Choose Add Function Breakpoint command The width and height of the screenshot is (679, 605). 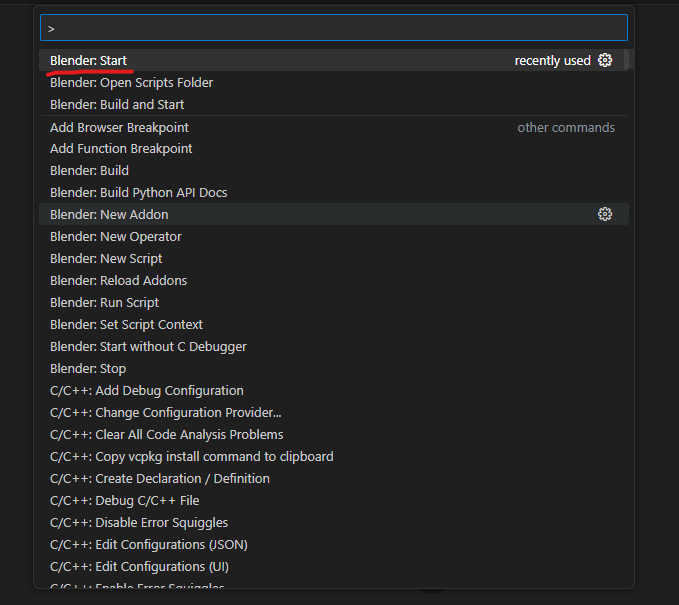(334, 149)
